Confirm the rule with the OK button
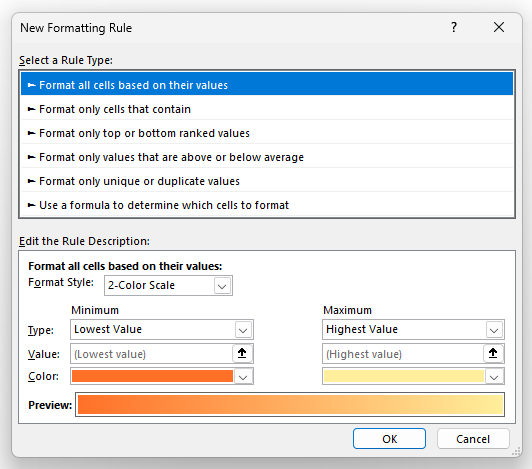 pyautogui.click(x=389, y=439)
